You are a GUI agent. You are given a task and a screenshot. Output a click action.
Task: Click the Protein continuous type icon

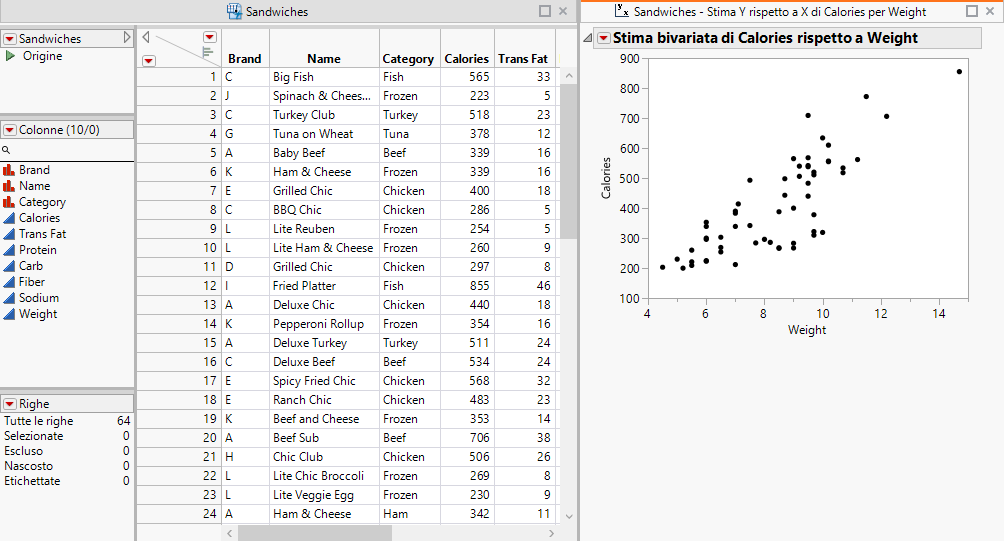pyautogui.click(x=9, y=250)
